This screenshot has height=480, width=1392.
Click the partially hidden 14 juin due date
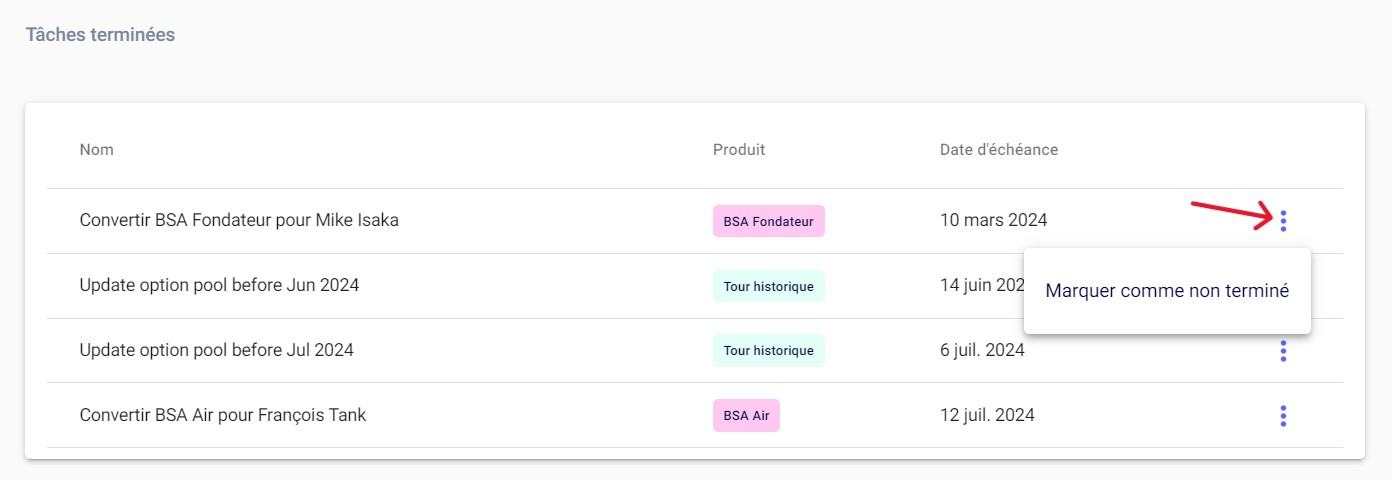pyautogui.click(x=980, y=285)
